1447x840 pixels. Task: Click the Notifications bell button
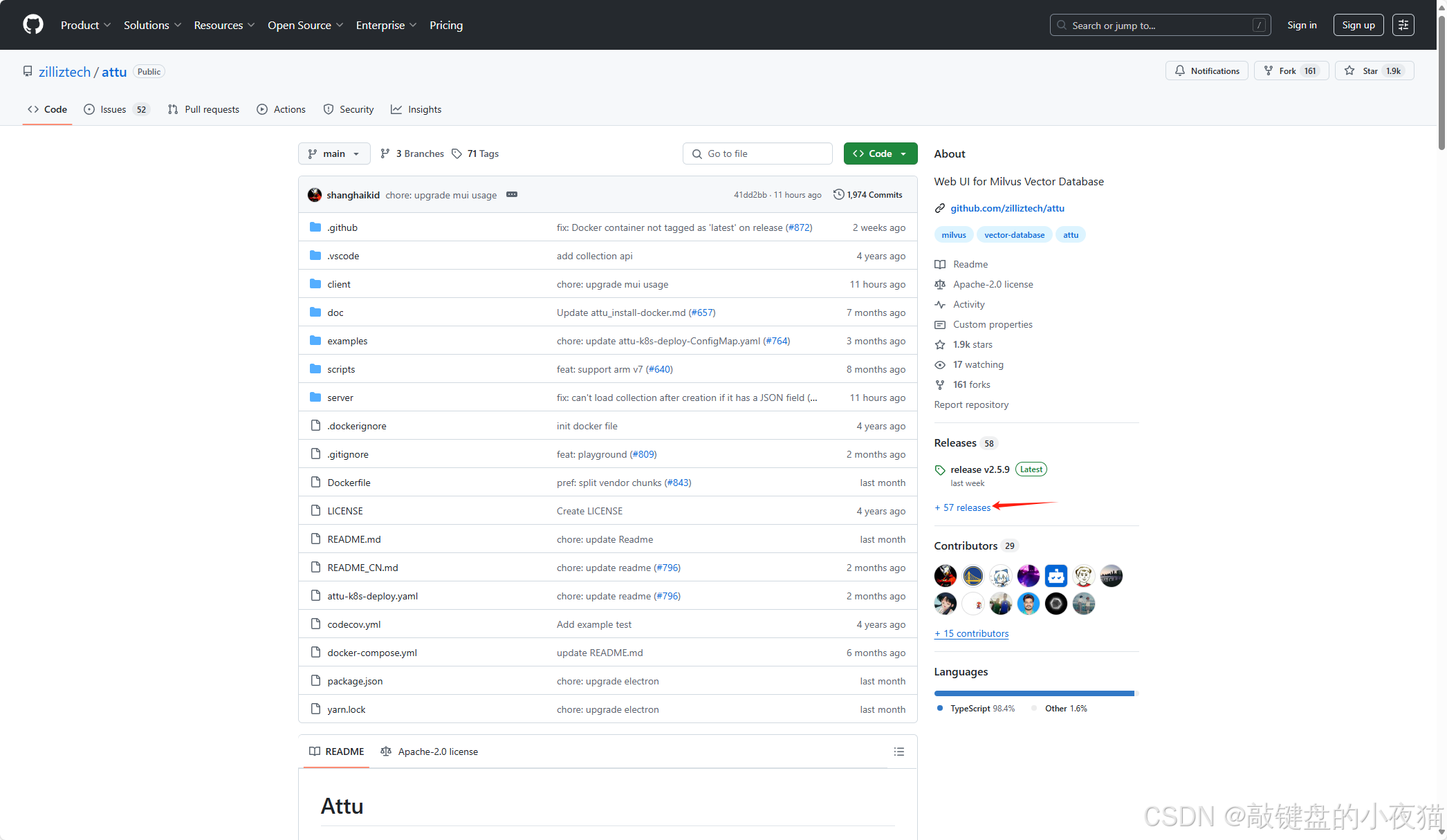click(x=1206, y=71)
